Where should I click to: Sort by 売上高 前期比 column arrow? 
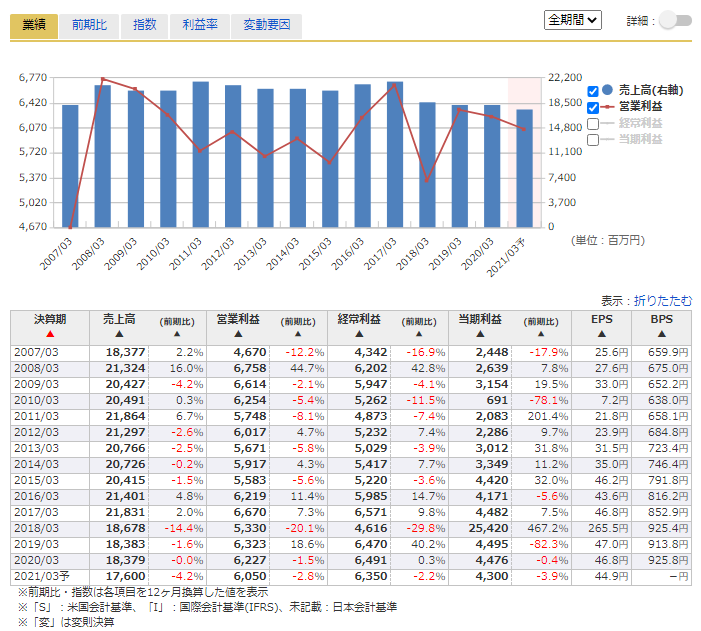pyautogui.click(x=176, y=334)
